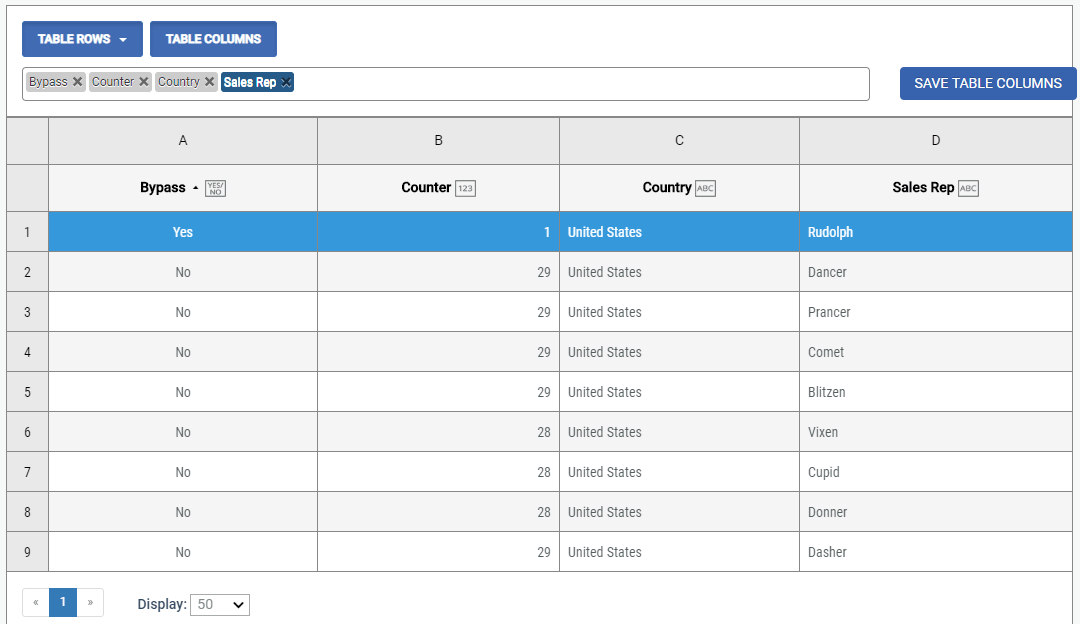Toggle the ascending sort arrow on Bypass
The image size is (1080, 624).
pyautogui.click(x=196, y=188)
